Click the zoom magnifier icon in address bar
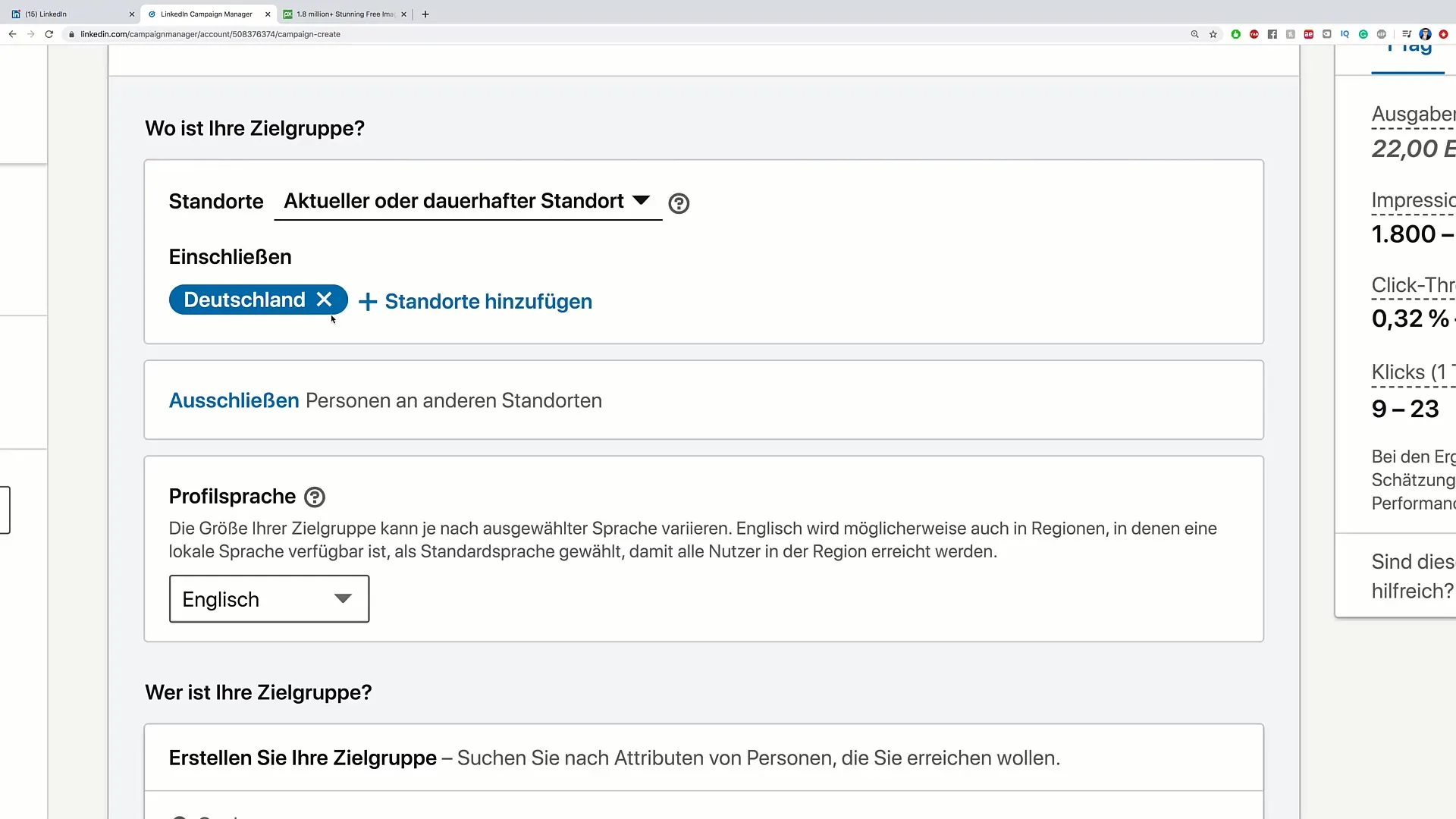 pyautogui.click(x=1194, y=34)
